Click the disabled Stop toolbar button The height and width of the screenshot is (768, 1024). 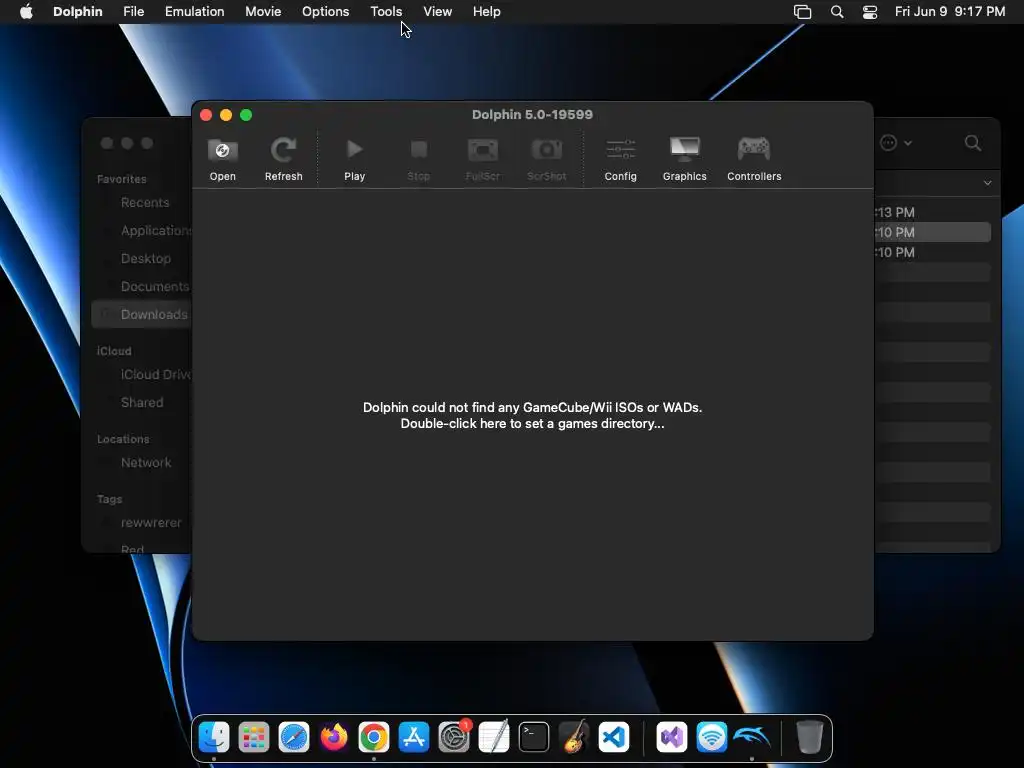tap(419, 159)
